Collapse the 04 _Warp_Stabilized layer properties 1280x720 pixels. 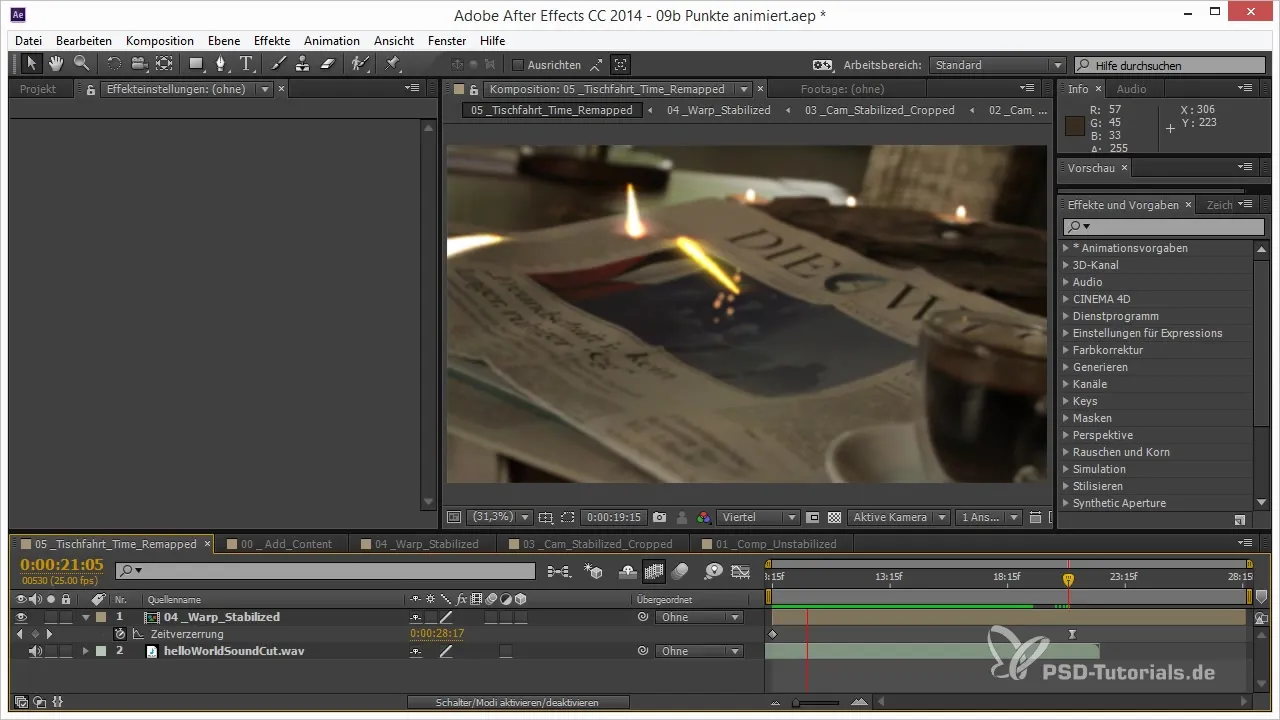(x=86, y=617)
